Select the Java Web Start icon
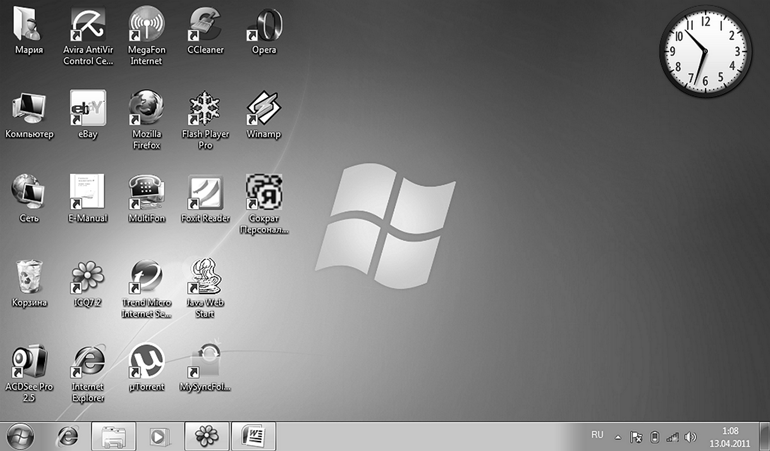 pos(205,276)
